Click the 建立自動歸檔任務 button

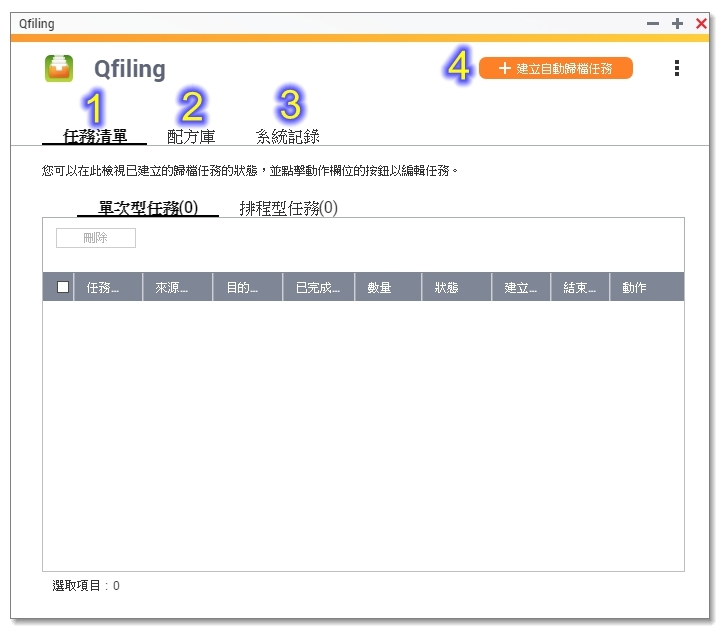pos(556,68)
